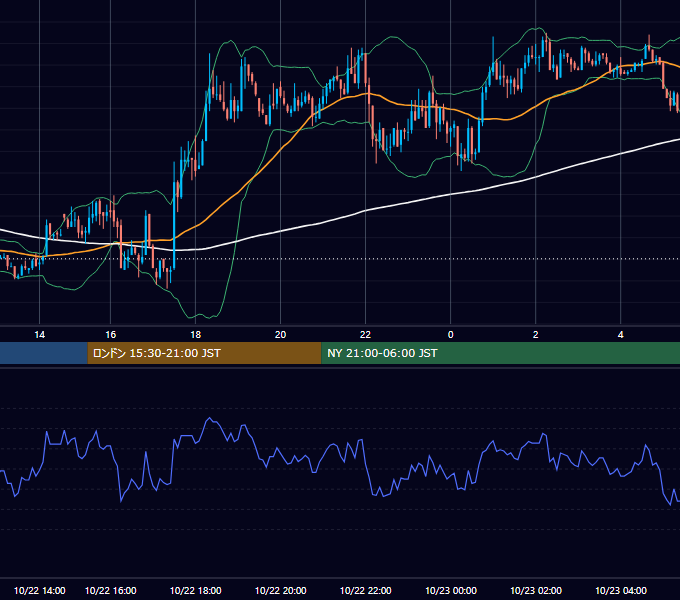
Task: Click the 10/22 20:00 date label
Action: tap(281, 590)
